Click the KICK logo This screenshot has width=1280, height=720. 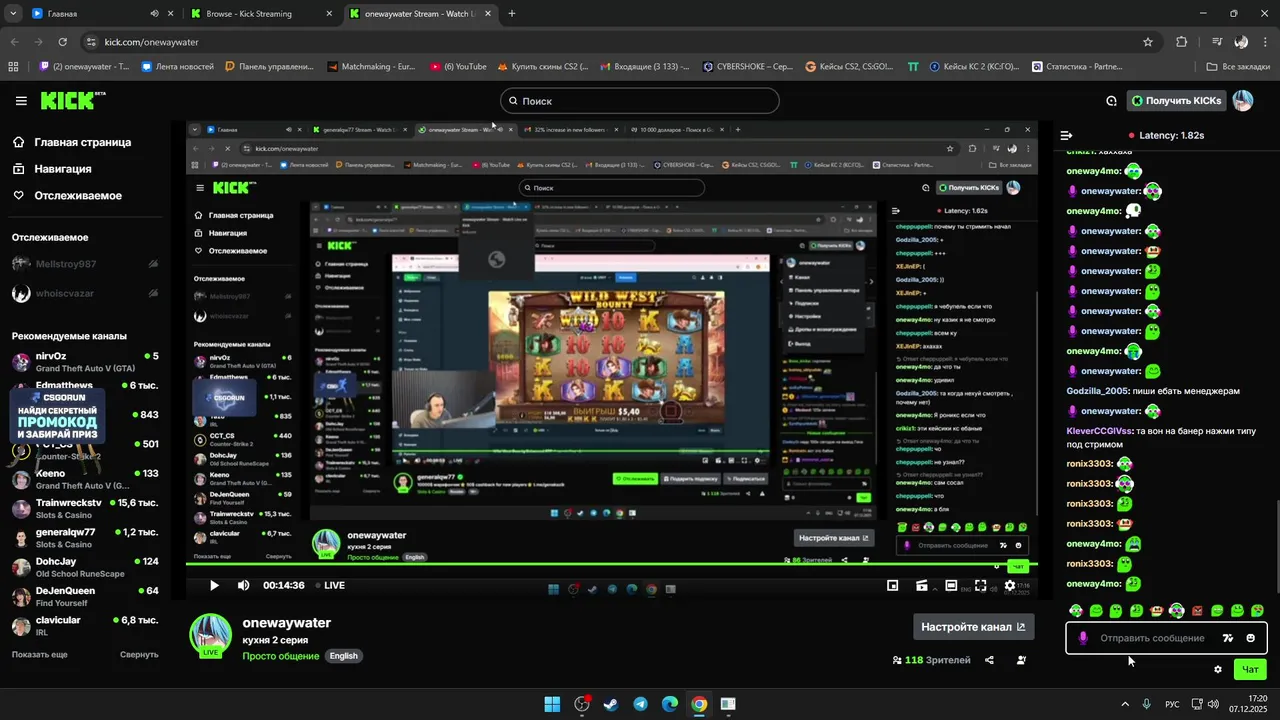click(x=73, y=100)
